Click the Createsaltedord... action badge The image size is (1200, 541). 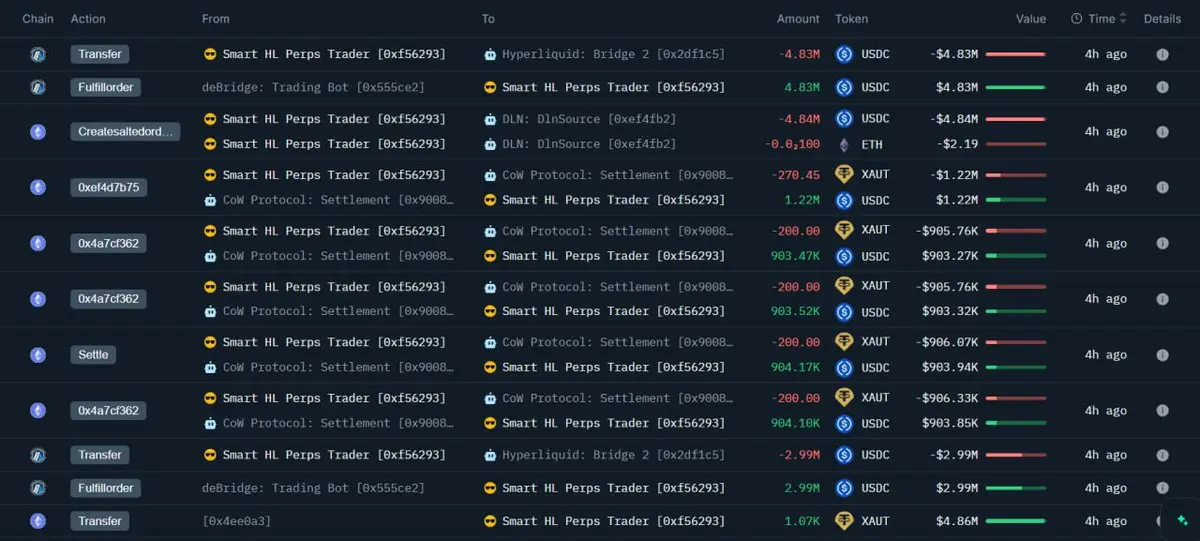tap(125, 131)
